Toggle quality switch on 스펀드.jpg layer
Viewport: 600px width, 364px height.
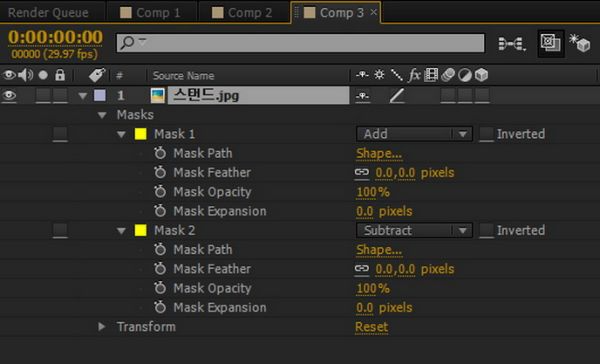coord(397,96)
